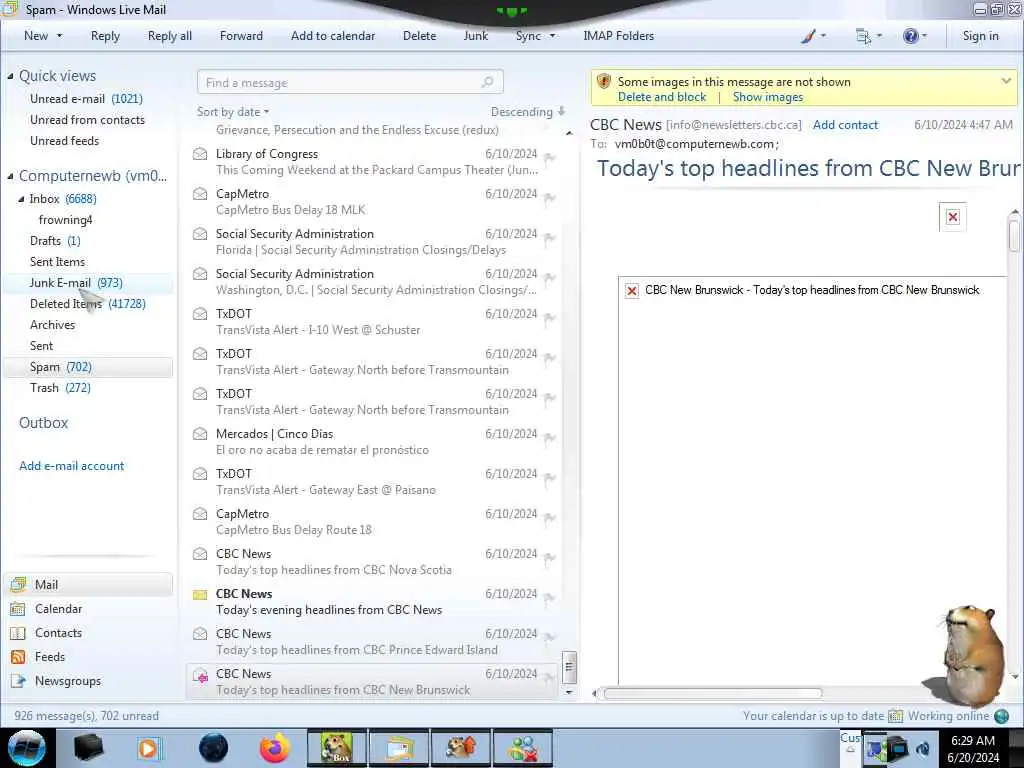Screen dimensions: 1024x768
Task: Open the Sync dropdown arrow
Action: pyautogui.click(x=552, y=36)
